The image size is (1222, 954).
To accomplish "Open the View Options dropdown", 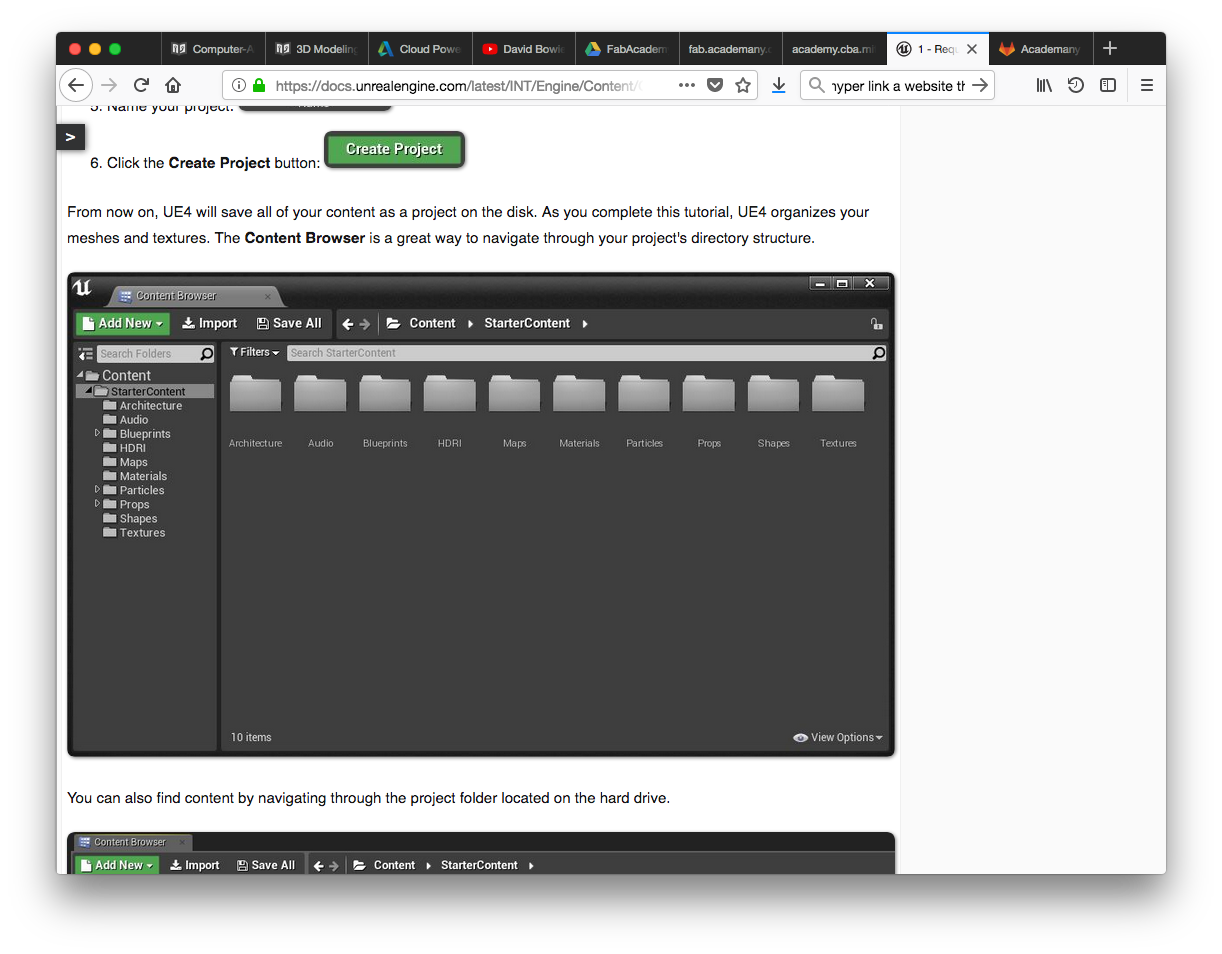I will (838, 737).
